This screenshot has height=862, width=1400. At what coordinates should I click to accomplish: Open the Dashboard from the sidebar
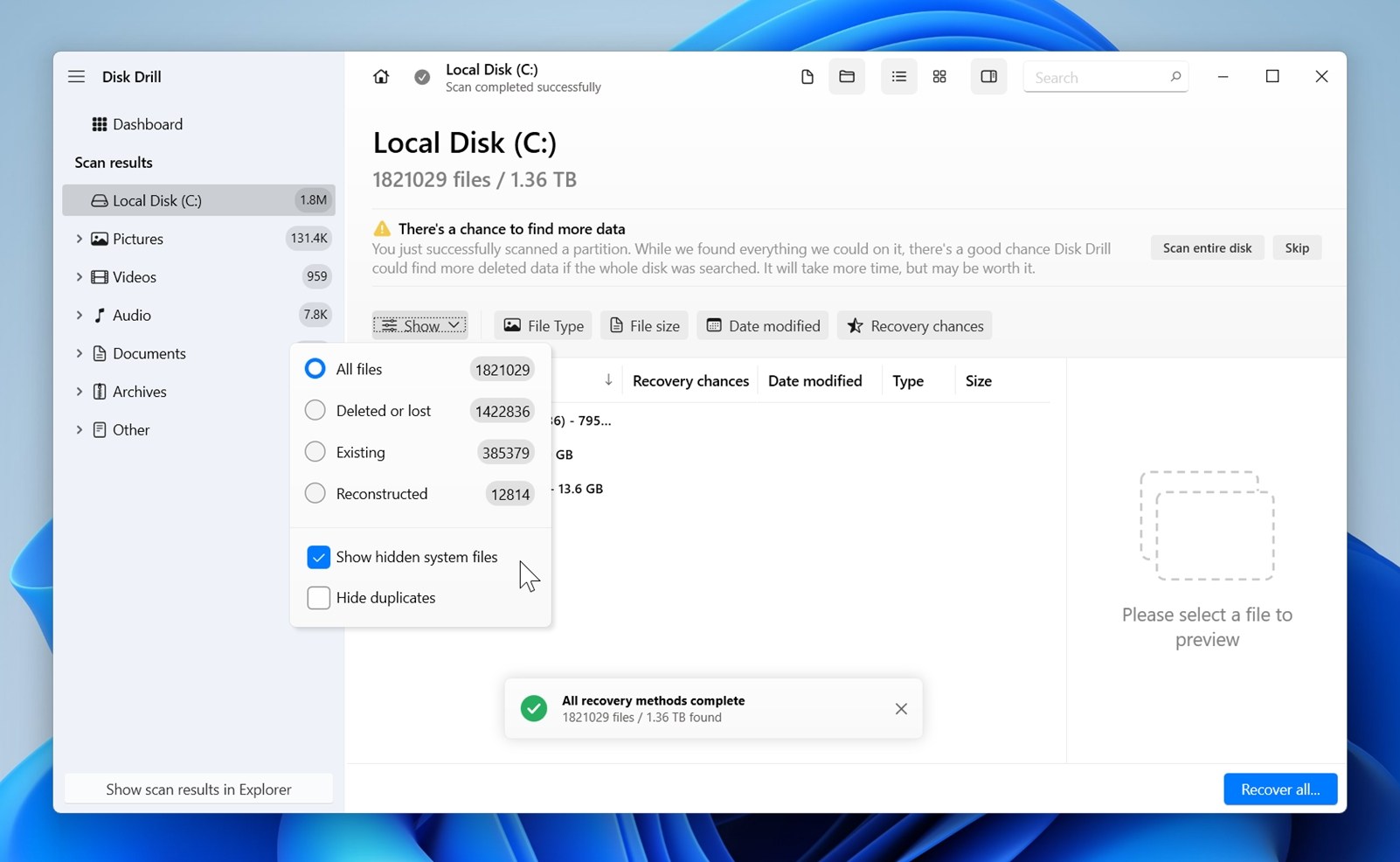(x=147, y=123)
